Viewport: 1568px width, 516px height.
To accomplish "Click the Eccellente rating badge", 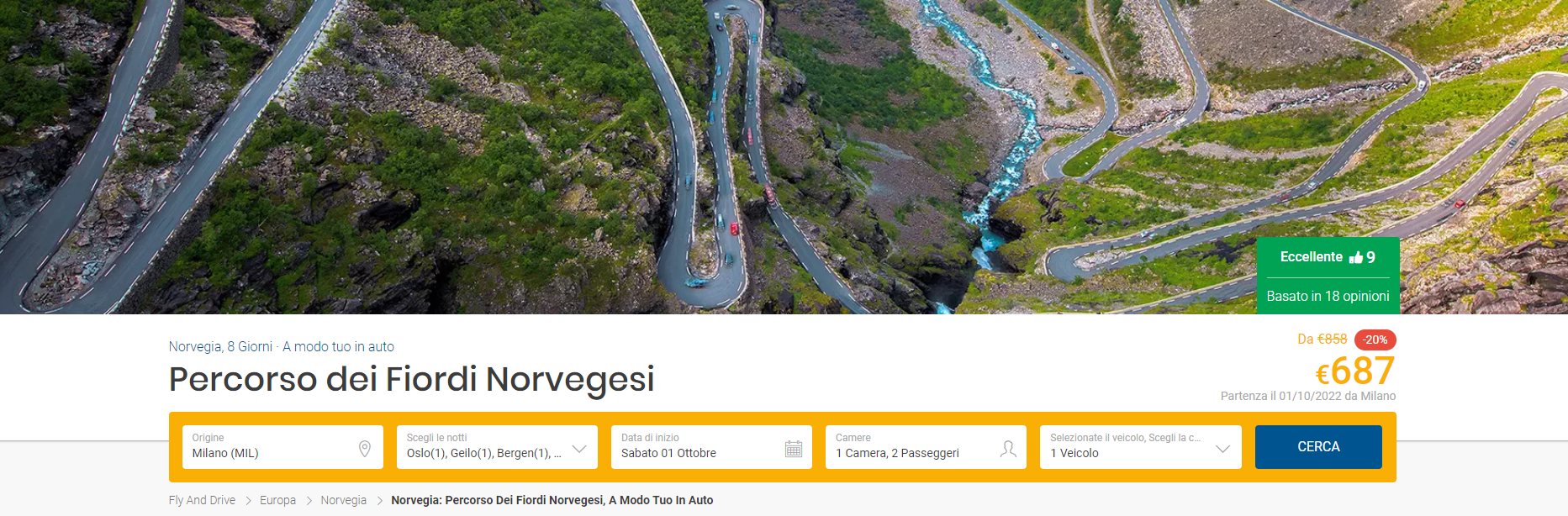I will (1328, 257).
